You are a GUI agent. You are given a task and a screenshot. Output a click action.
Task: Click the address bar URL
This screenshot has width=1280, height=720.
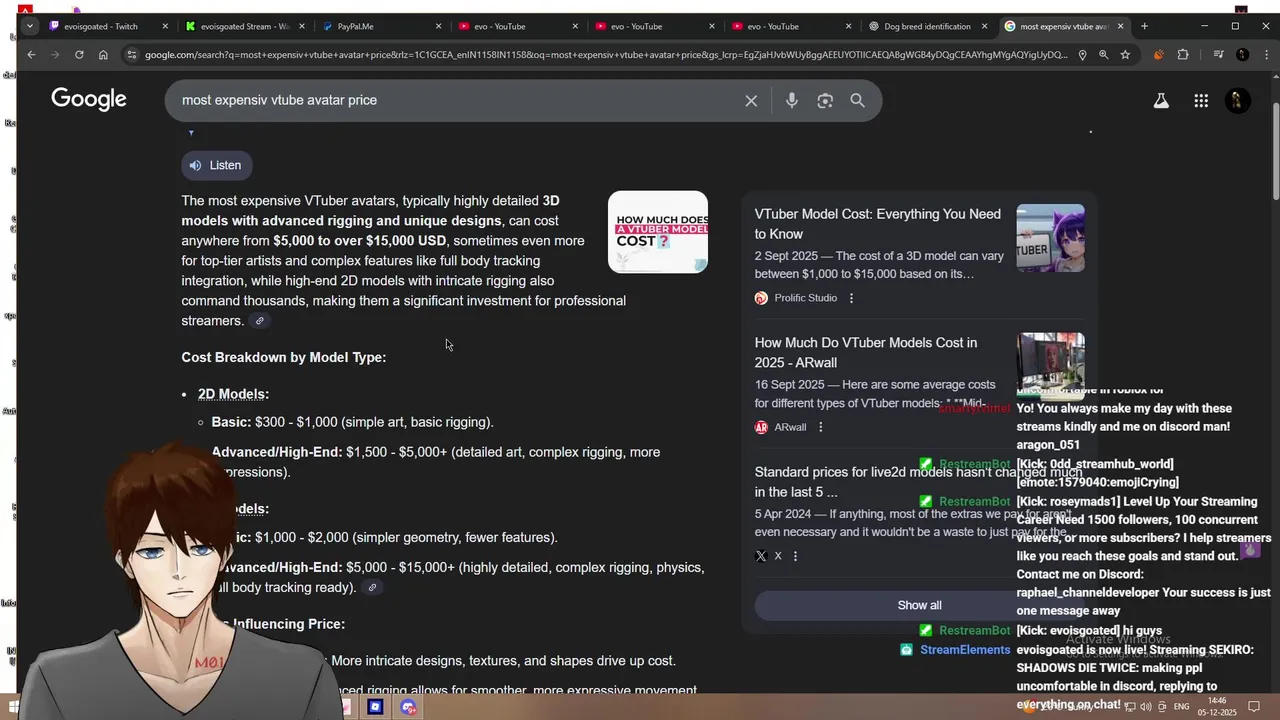pos(606,55)
